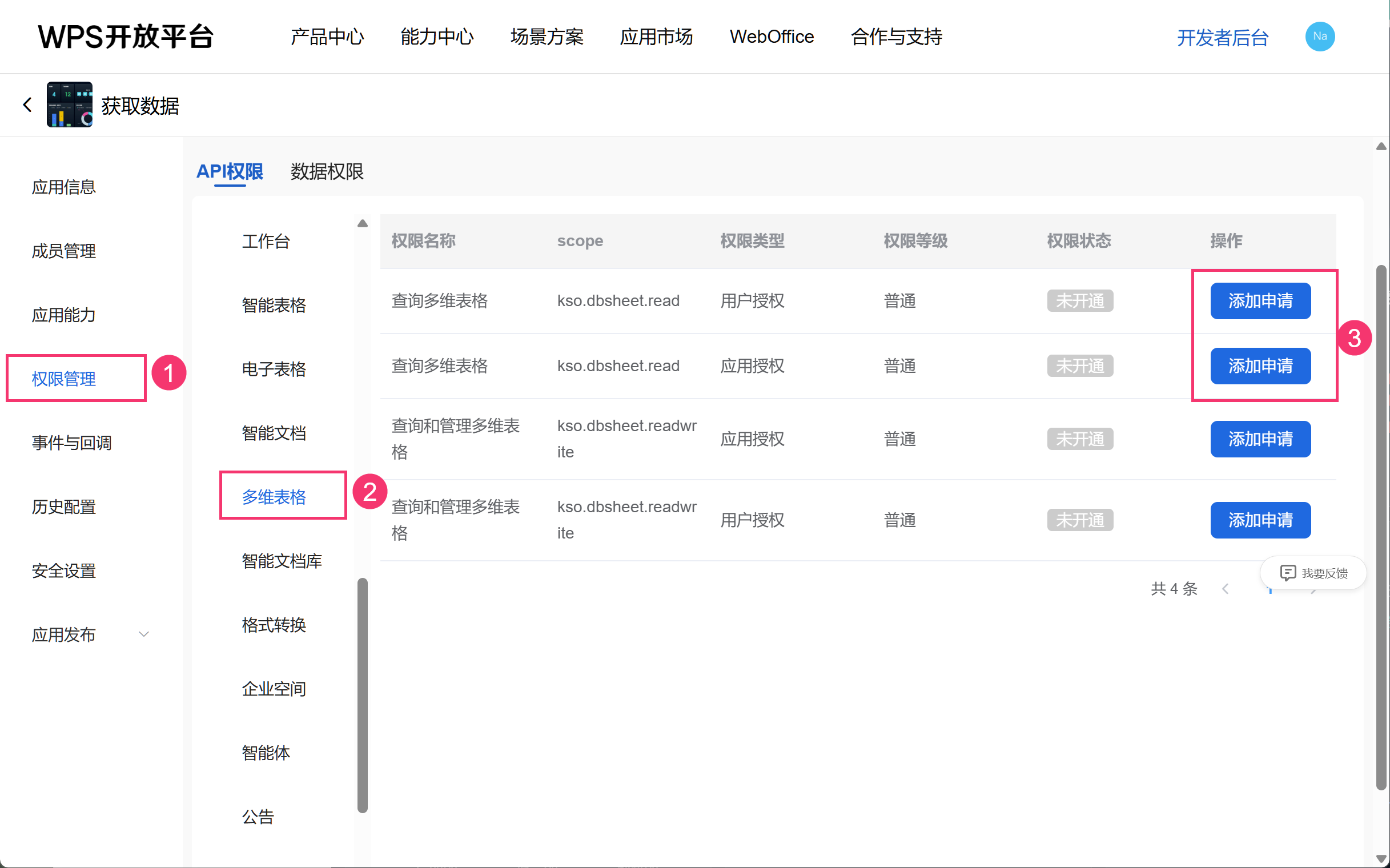Select 多维表格 in the category list

click(274, 497)
